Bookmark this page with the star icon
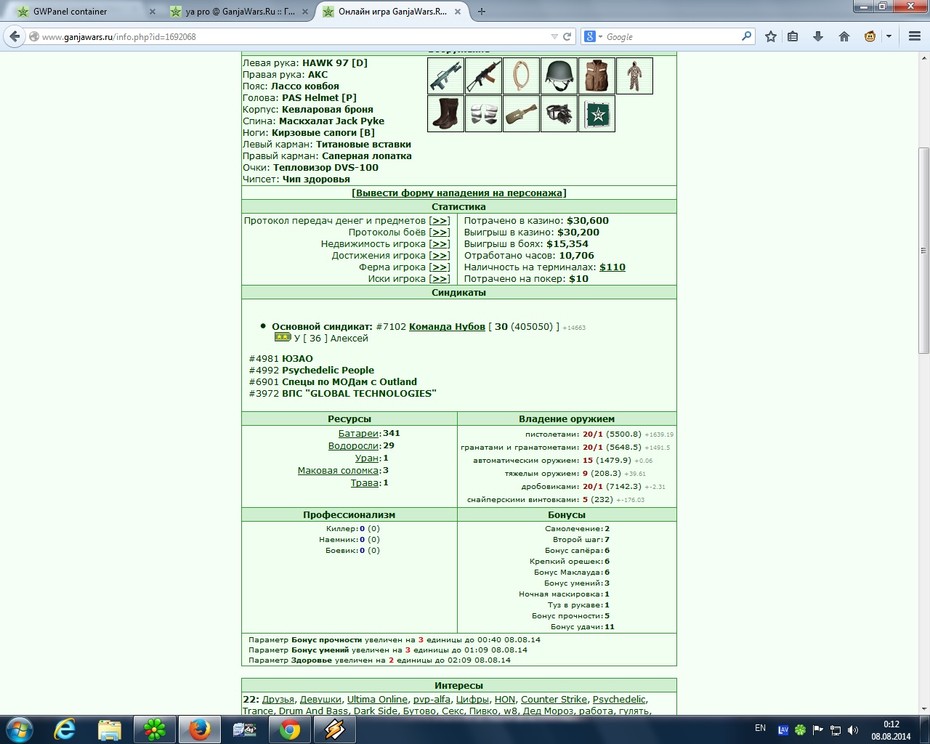The image size is (930, 744). pos(770,36)
